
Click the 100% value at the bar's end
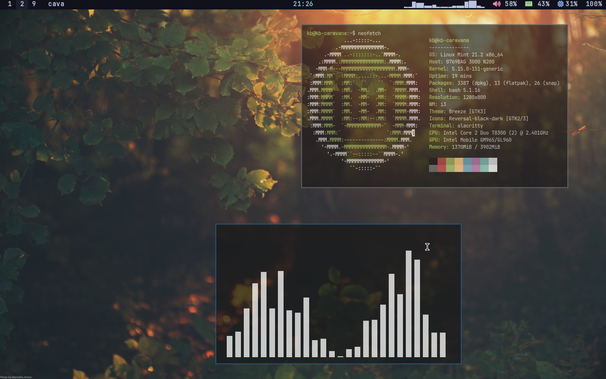coord(594,4)
